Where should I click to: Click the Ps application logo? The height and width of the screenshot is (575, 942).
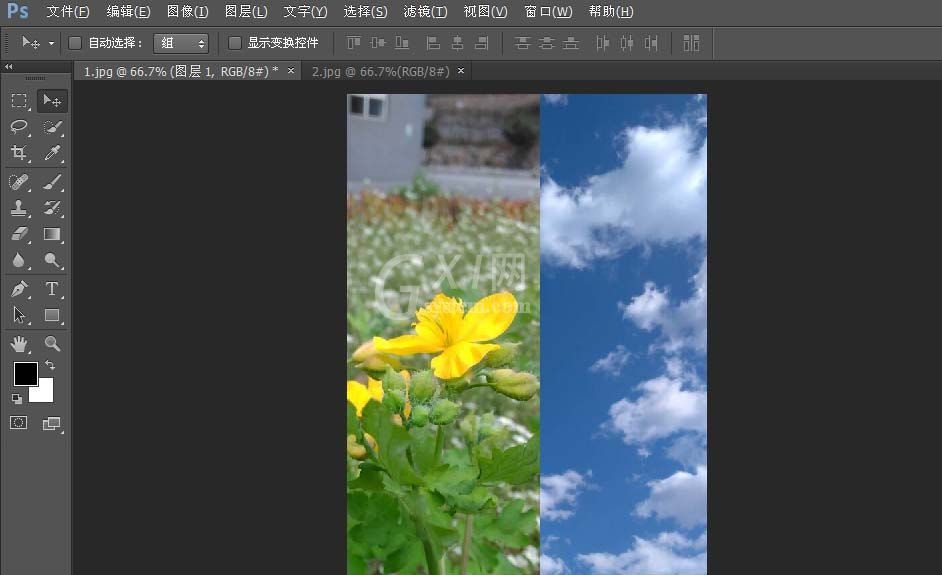17,11
